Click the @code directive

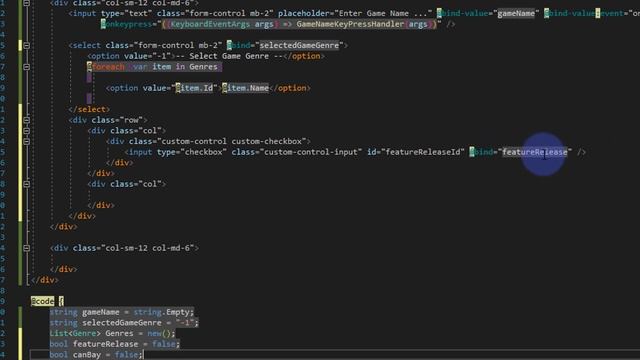point(42,301)
